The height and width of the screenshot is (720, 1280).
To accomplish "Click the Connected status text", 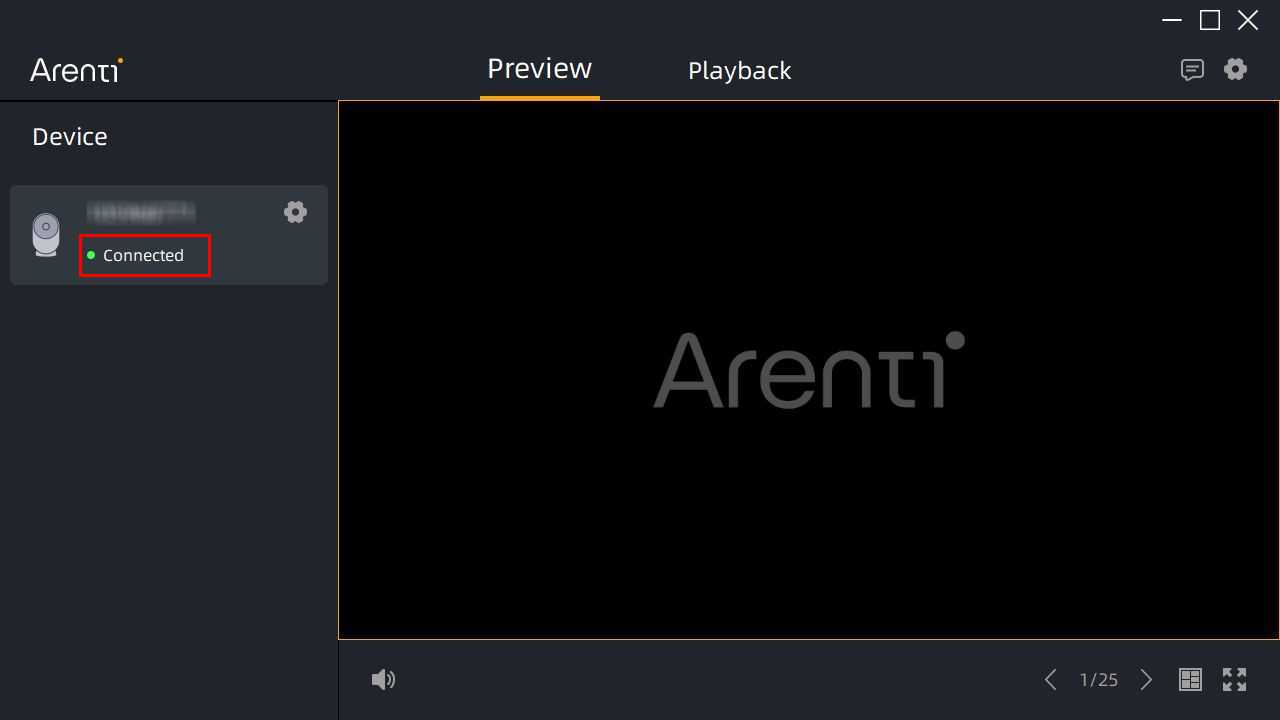I will 143,255.
